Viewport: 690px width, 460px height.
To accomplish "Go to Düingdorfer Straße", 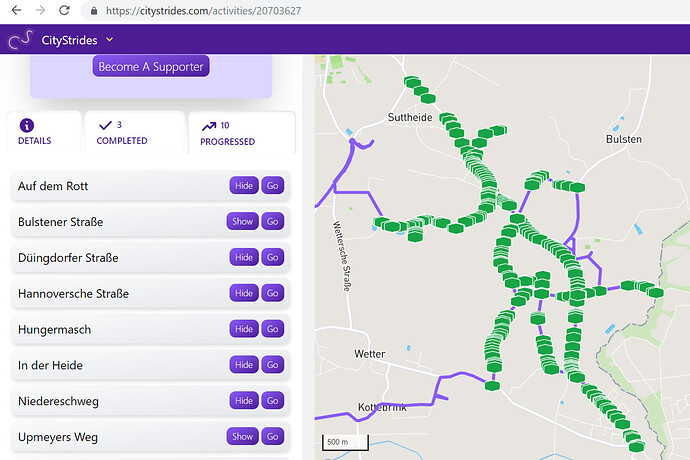I will (x=272, y=258).
